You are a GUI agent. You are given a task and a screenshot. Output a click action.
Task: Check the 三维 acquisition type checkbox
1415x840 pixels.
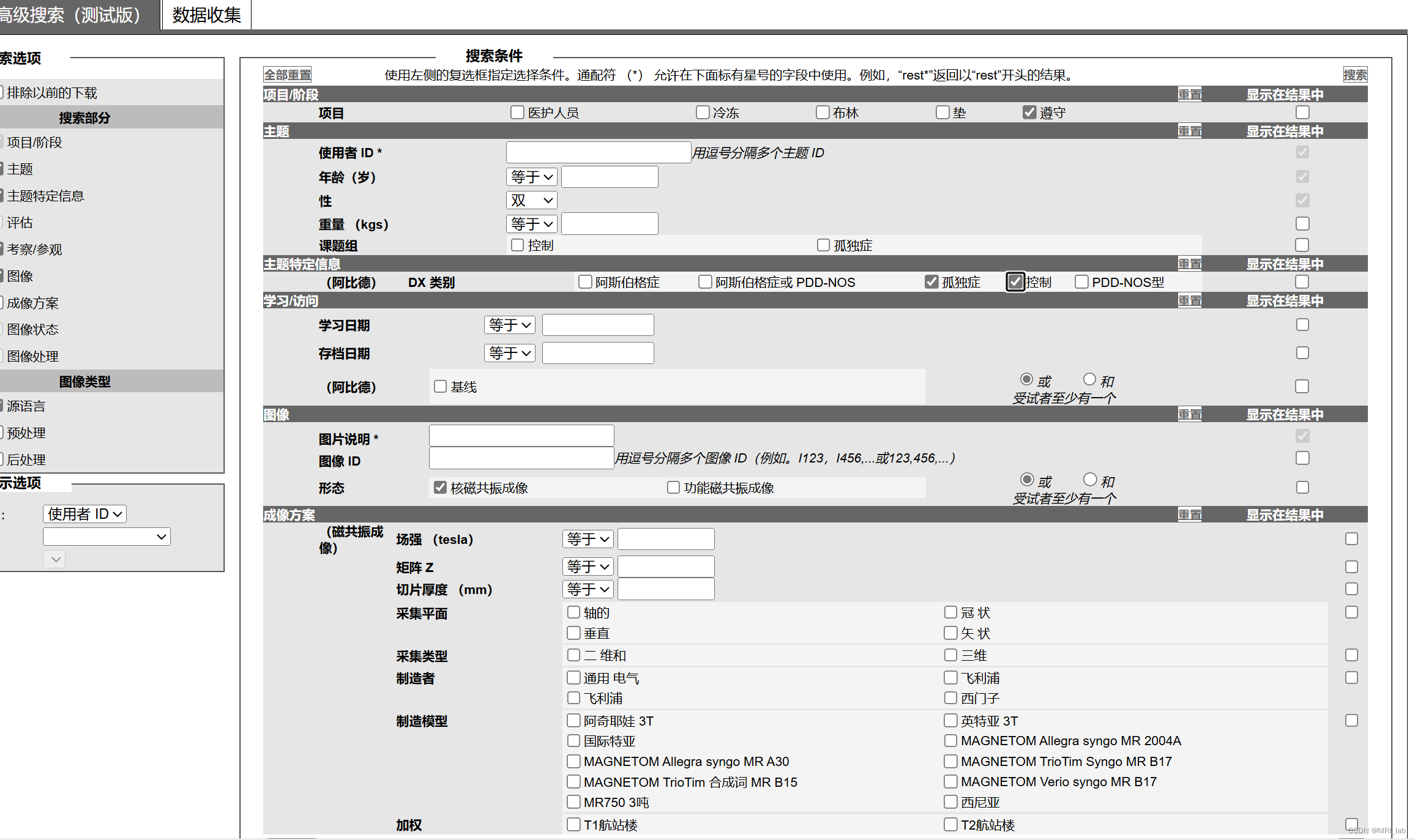pos(950,655)
